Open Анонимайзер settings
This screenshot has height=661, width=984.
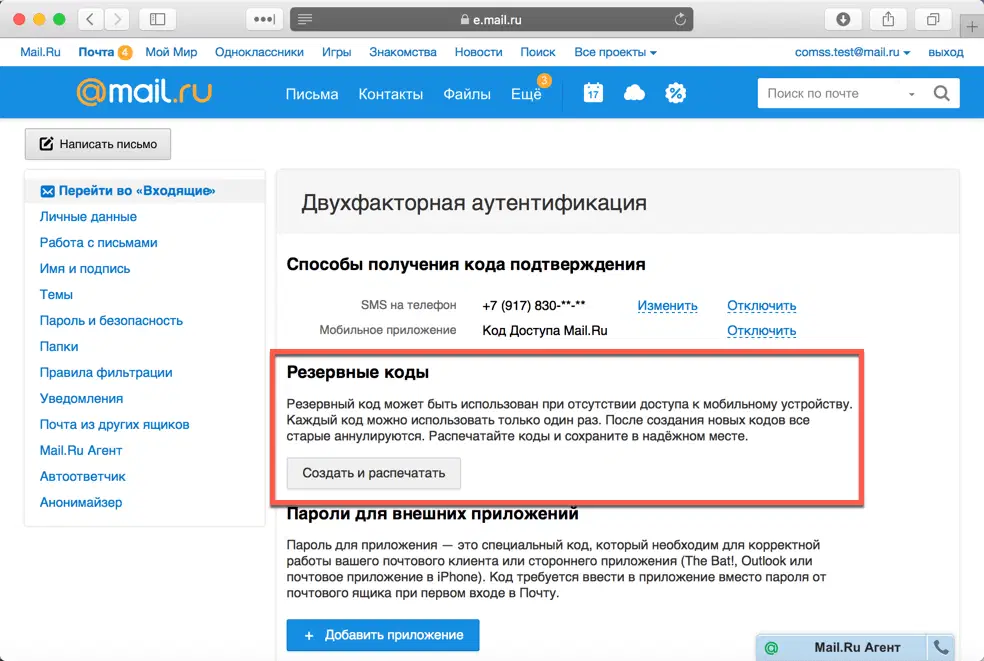[81, 503]
